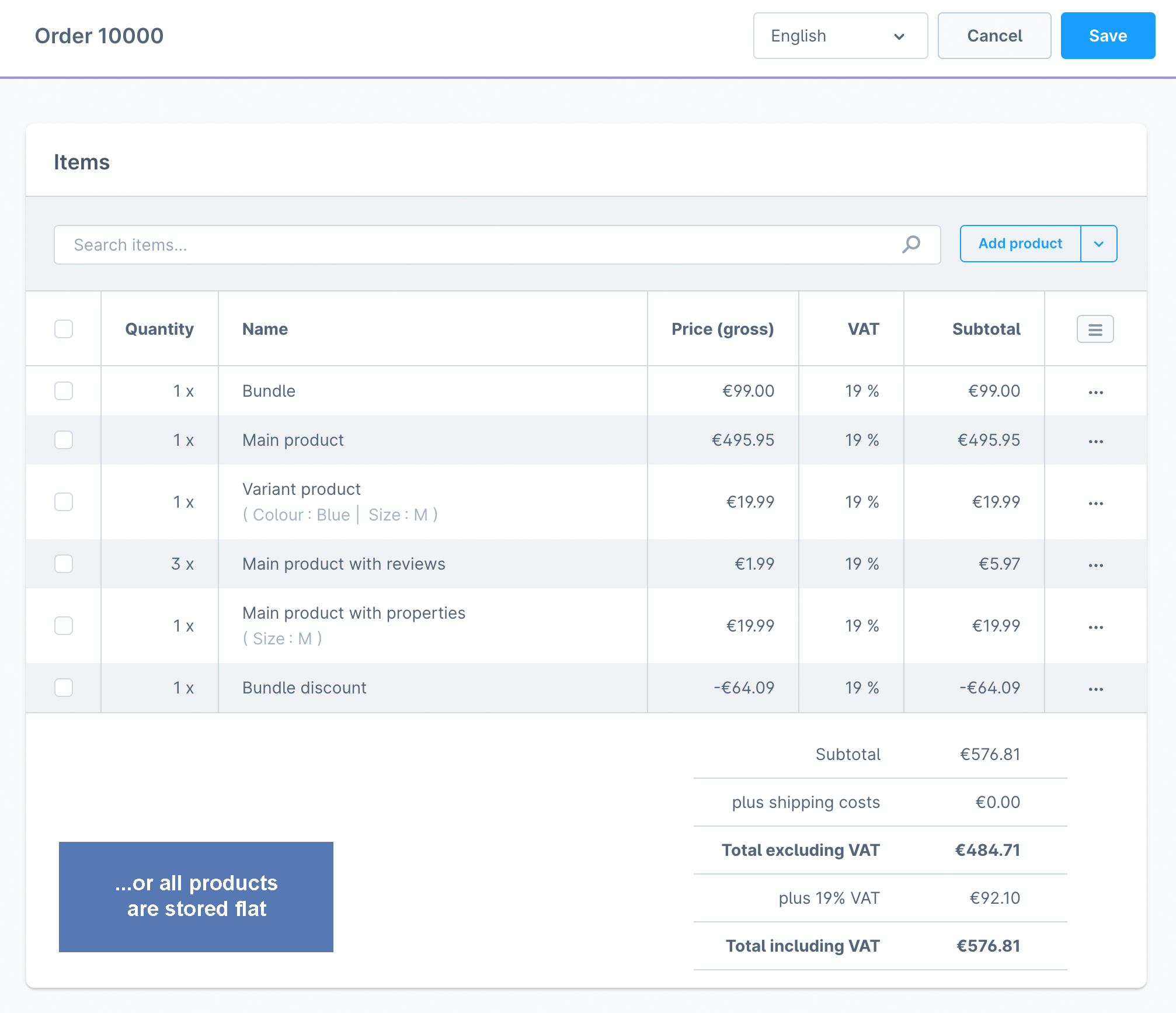Check the Main product row checkbox
1176x1013 pixels.
[x=64, y=440]
